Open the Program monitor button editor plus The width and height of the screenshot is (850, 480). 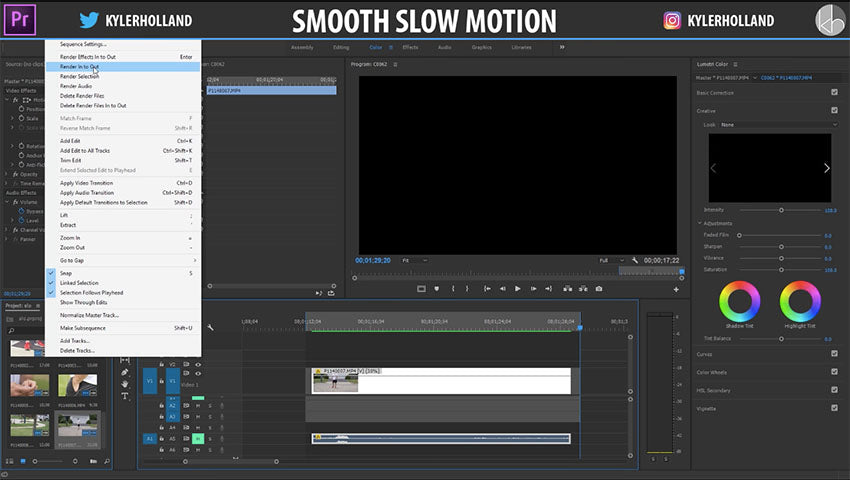click(x=676, y=290)
